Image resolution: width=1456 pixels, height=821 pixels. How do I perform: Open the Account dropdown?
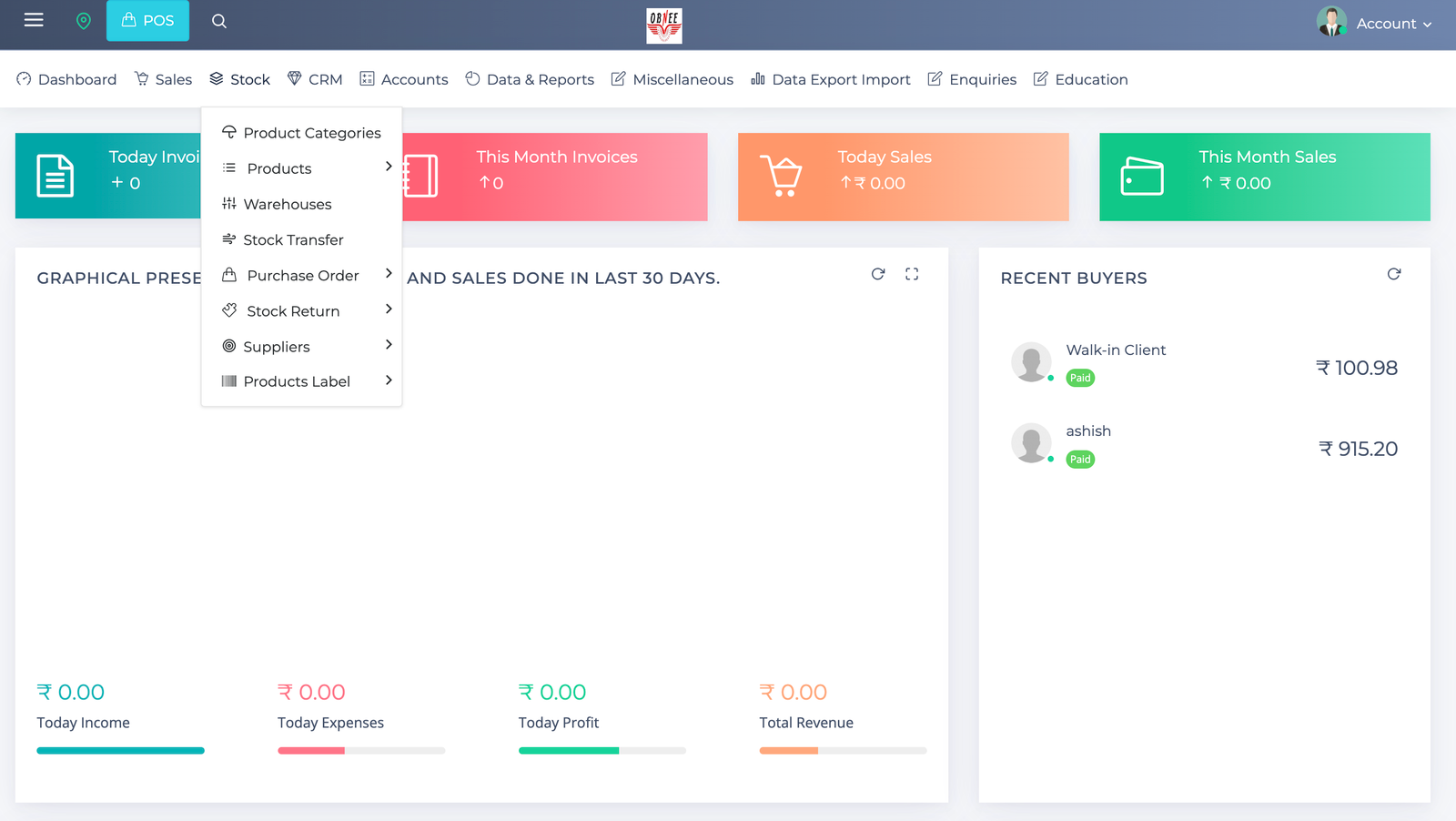(x=1374, y=24)
